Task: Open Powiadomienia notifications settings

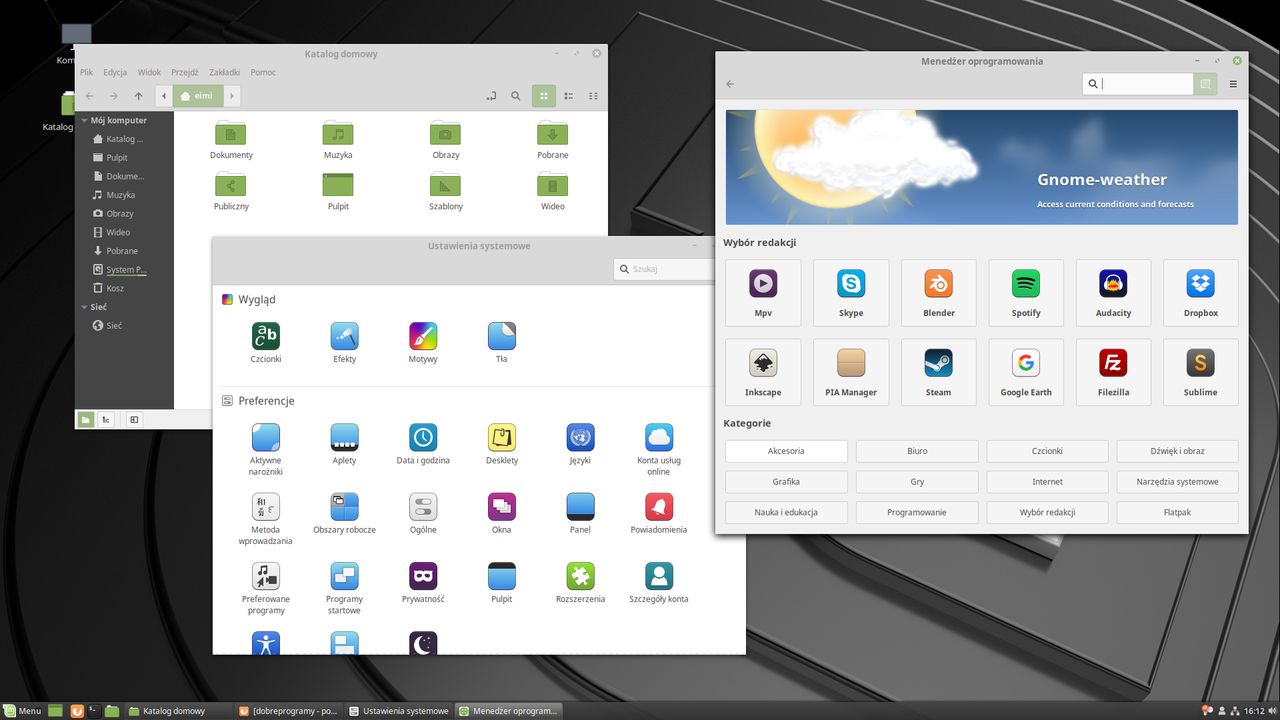Action: click(x=659, y=507)
